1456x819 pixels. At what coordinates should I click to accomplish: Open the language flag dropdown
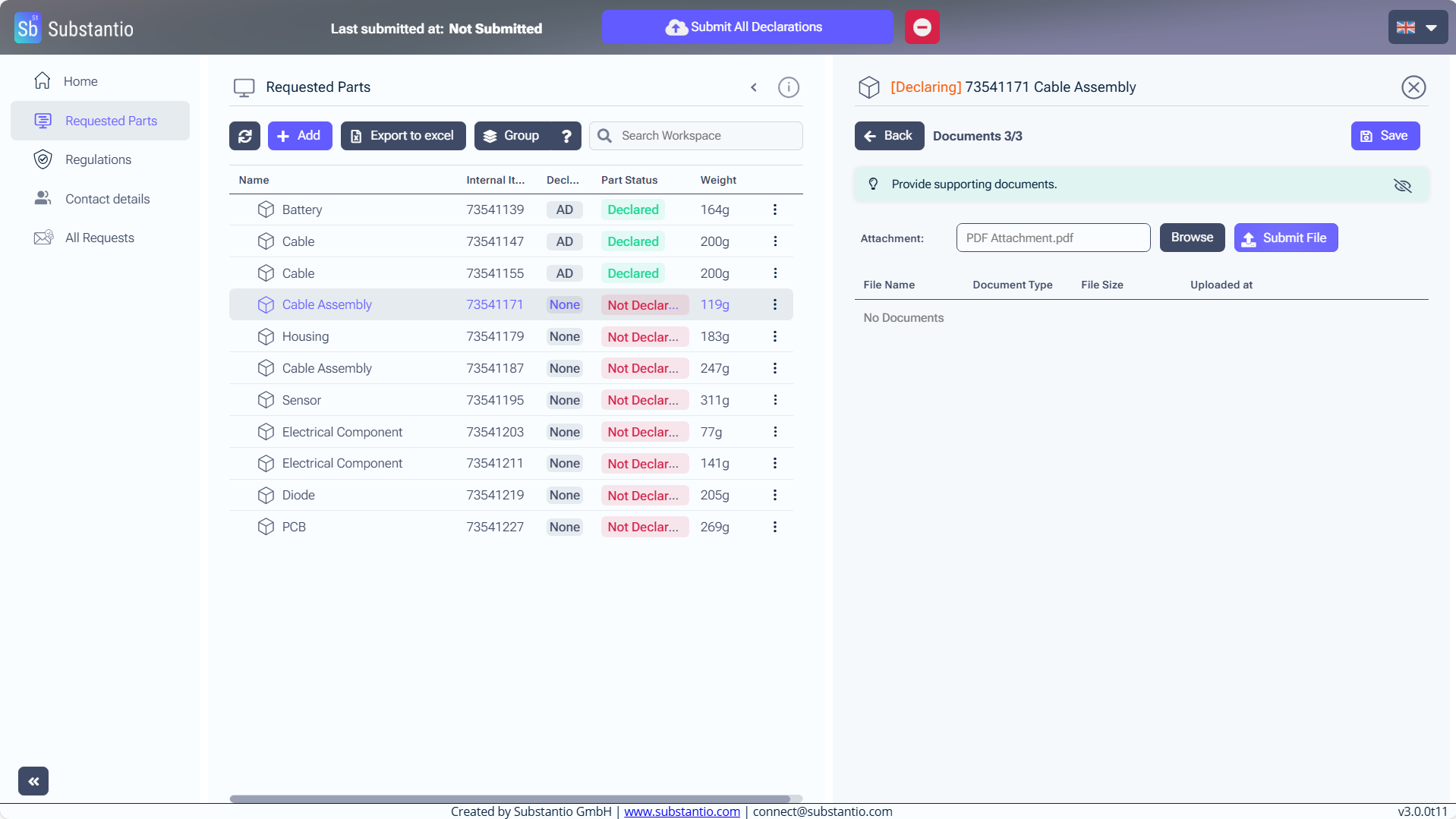pos(1417,27)
